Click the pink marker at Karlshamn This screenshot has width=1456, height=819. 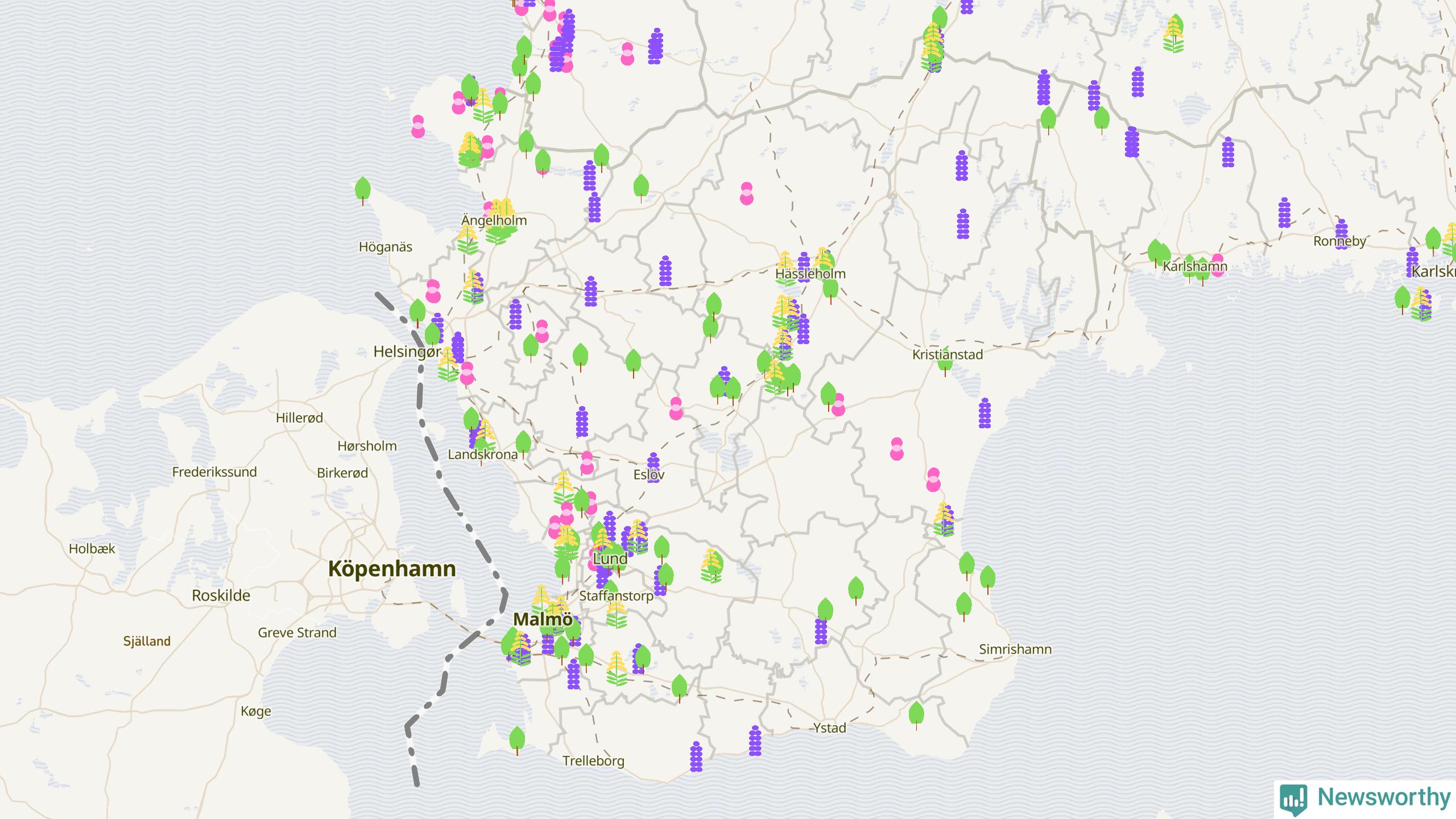tap(1218, 265)
